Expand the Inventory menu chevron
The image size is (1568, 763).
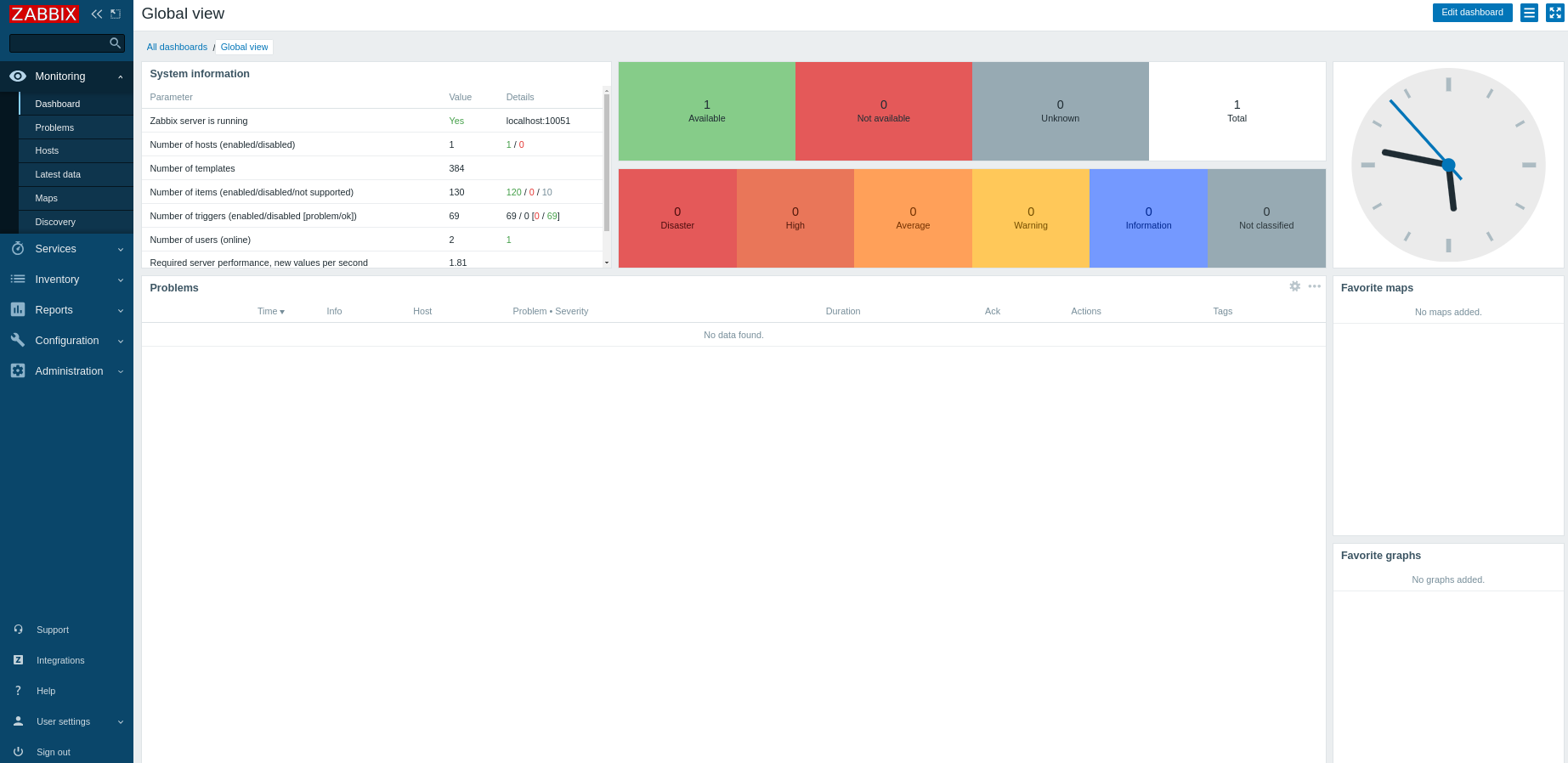121,280
